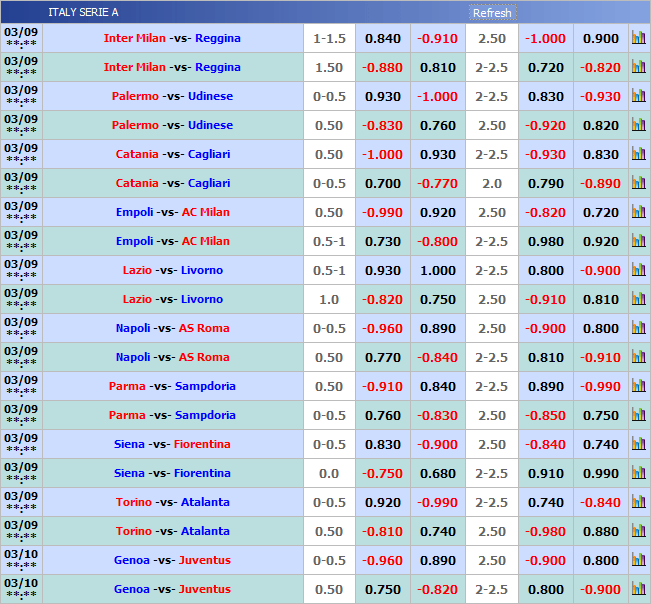This screenshot has height=604, width=651.
Task: Choose 1.000 odds in Lazio-Livorno 0.5-1 row
Action: tap(438, 271)
